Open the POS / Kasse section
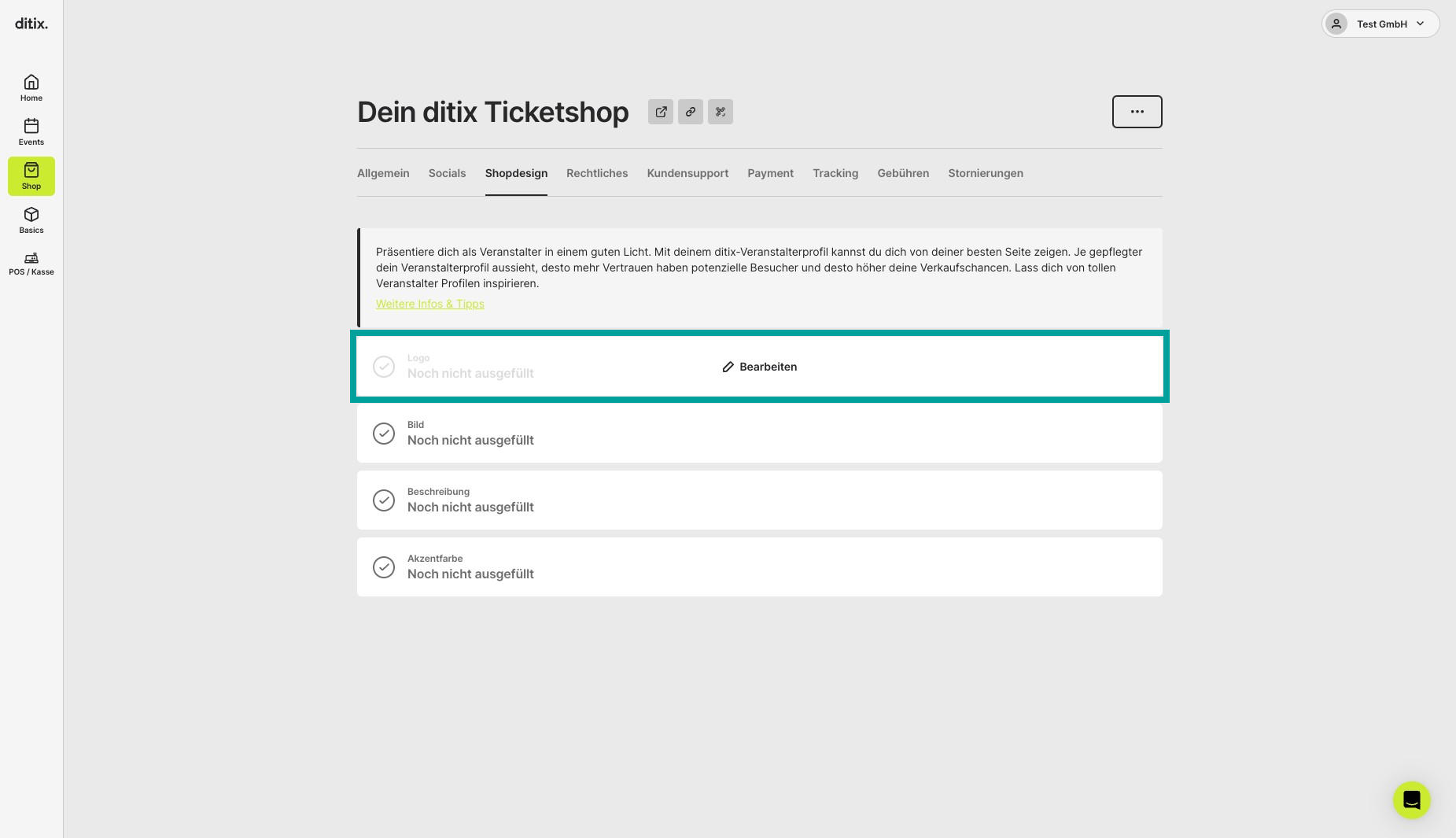 tap(31, 264)
